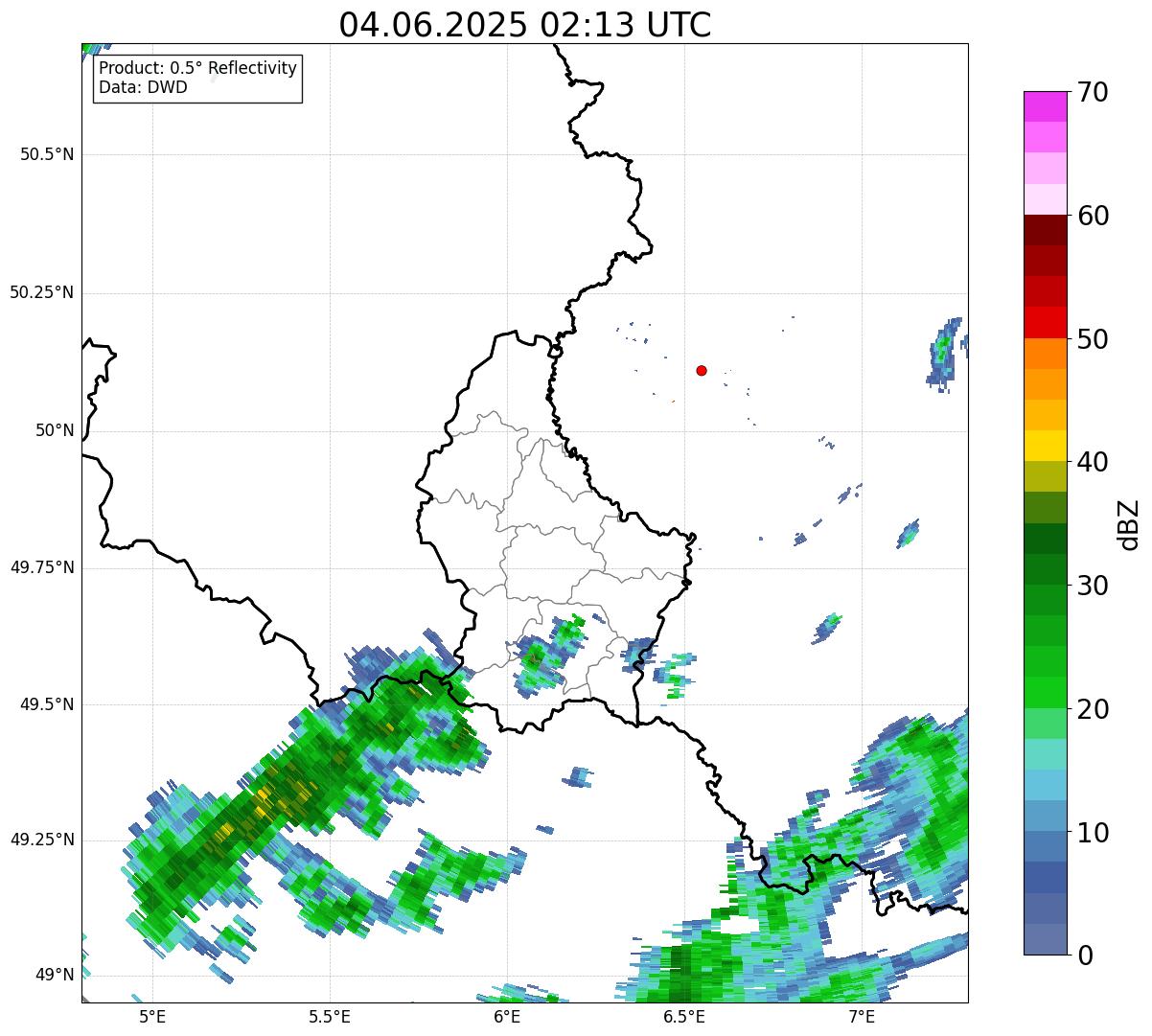Click the orange swatch just below 50 dBZ
This screenshot has width=1152, height=1036.
1046,354
